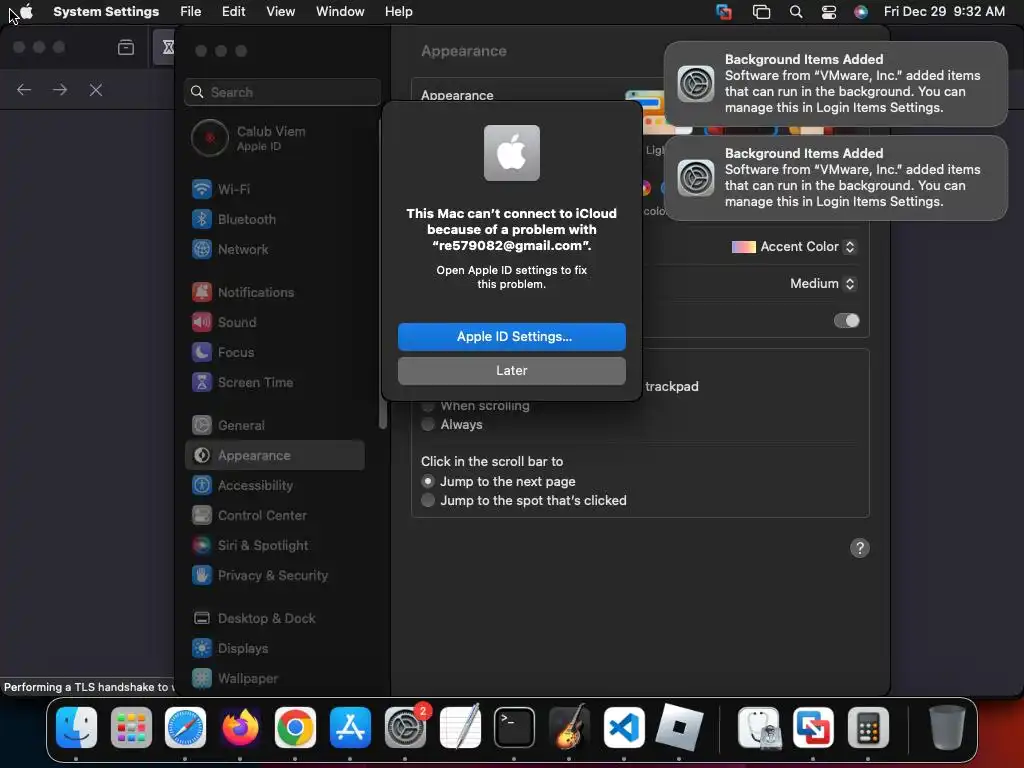Open Terminal from the Dock

tap(515, 728)
